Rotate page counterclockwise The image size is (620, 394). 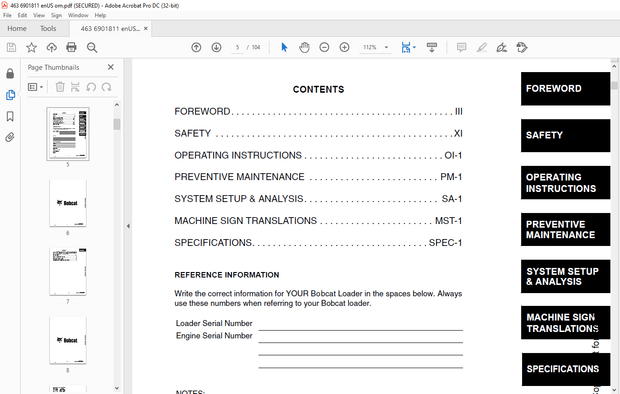[91, 87]
